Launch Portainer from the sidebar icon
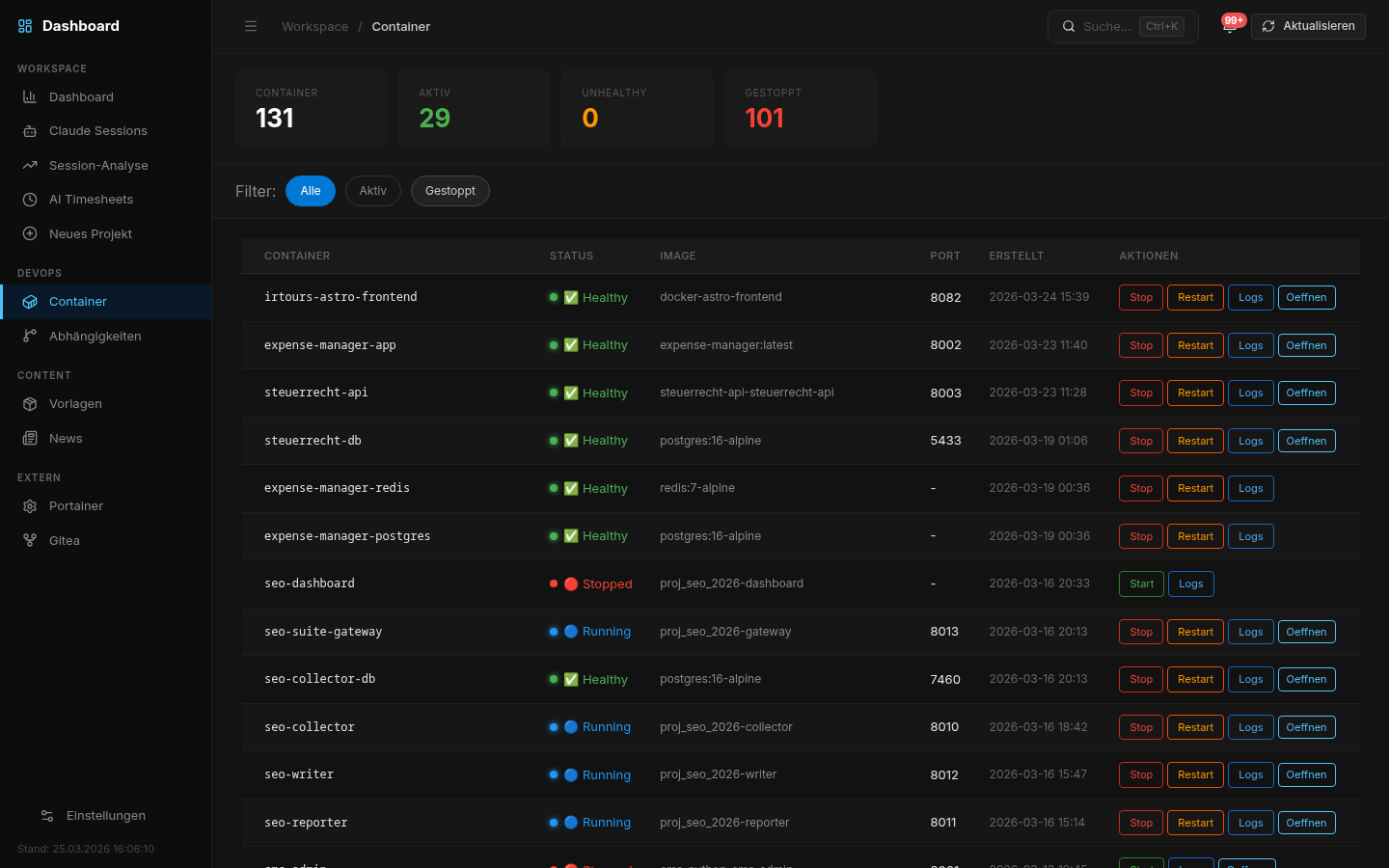Screen dimensions: 1389x868 pyautogui.click(x=30, y=505)
